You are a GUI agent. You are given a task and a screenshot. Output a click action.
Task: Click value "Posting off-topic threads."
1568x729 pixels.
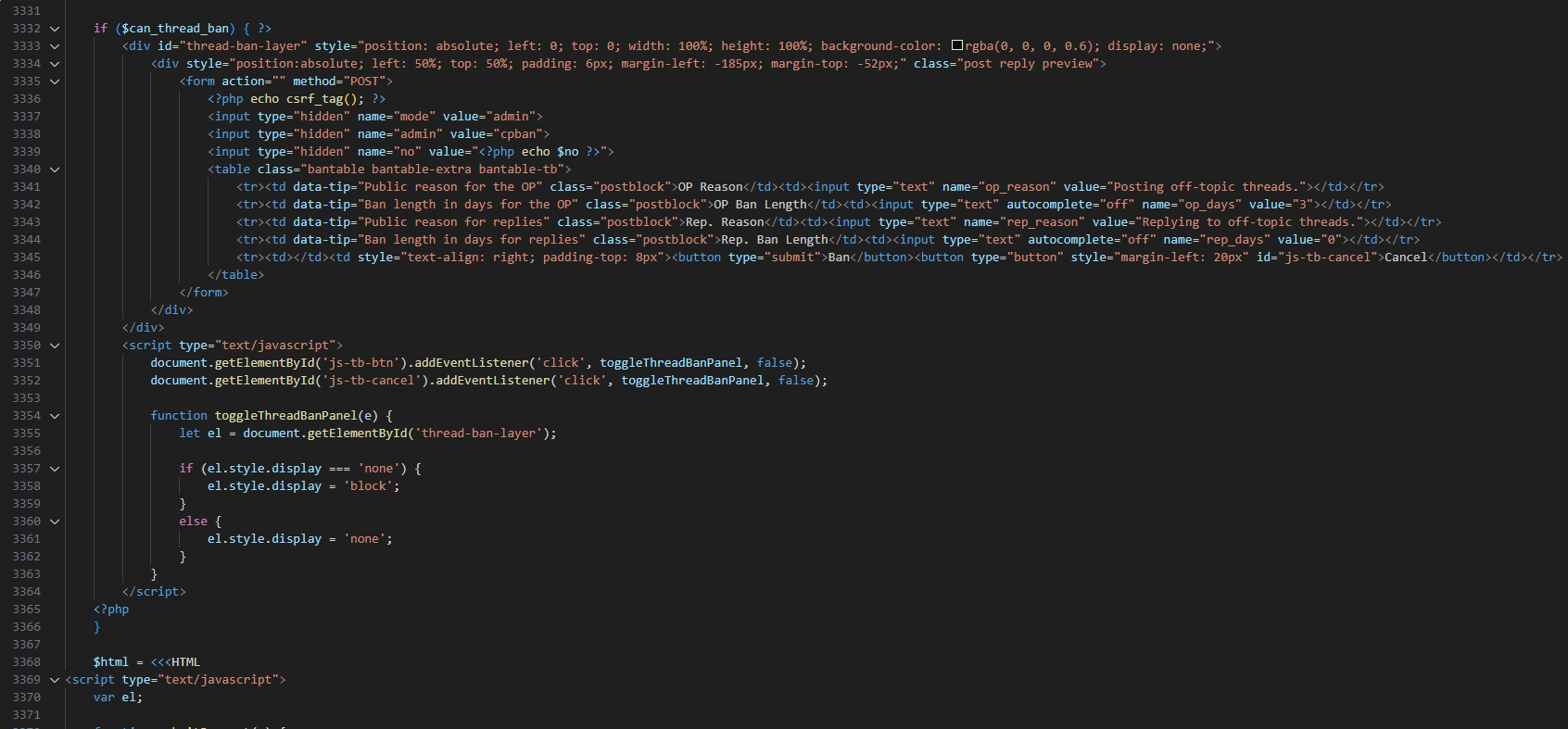pyautogui.click(x=1209, y=187)
